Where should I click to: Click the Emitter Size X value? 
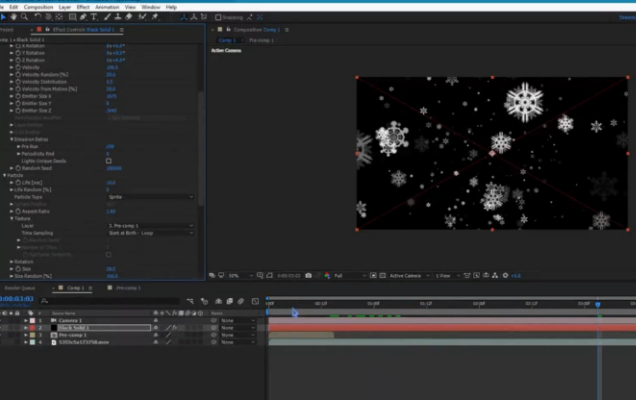tap(108, 96)
